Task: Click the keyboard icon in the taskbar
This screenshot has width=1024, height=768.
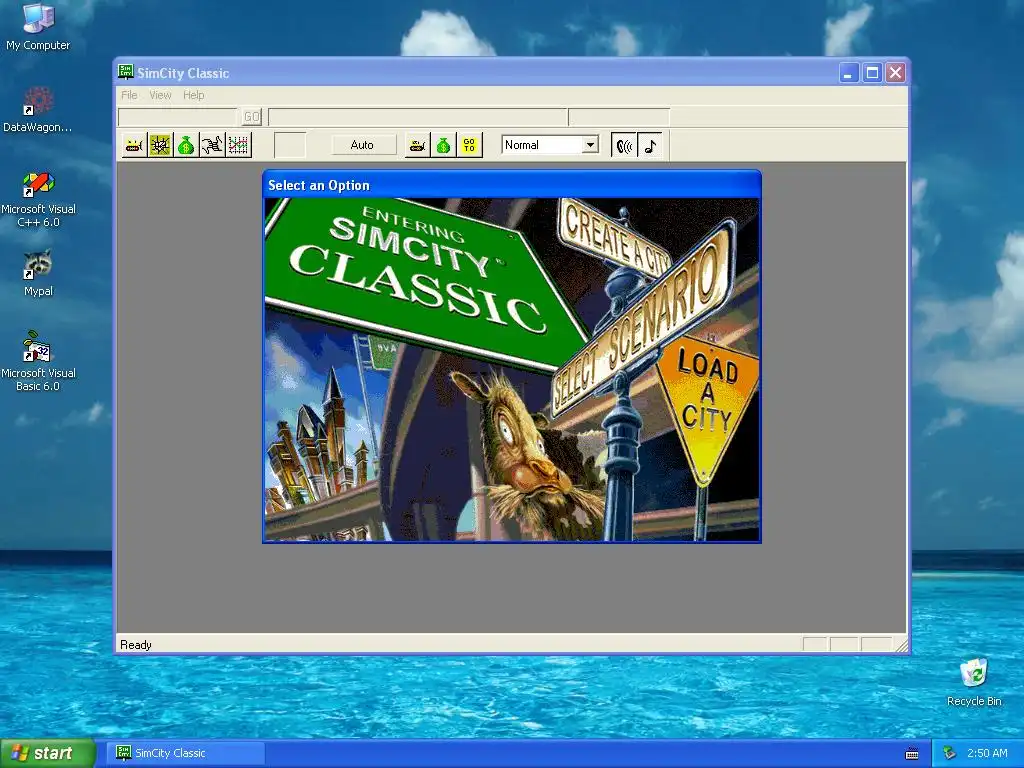Action: tap(912, 754)
